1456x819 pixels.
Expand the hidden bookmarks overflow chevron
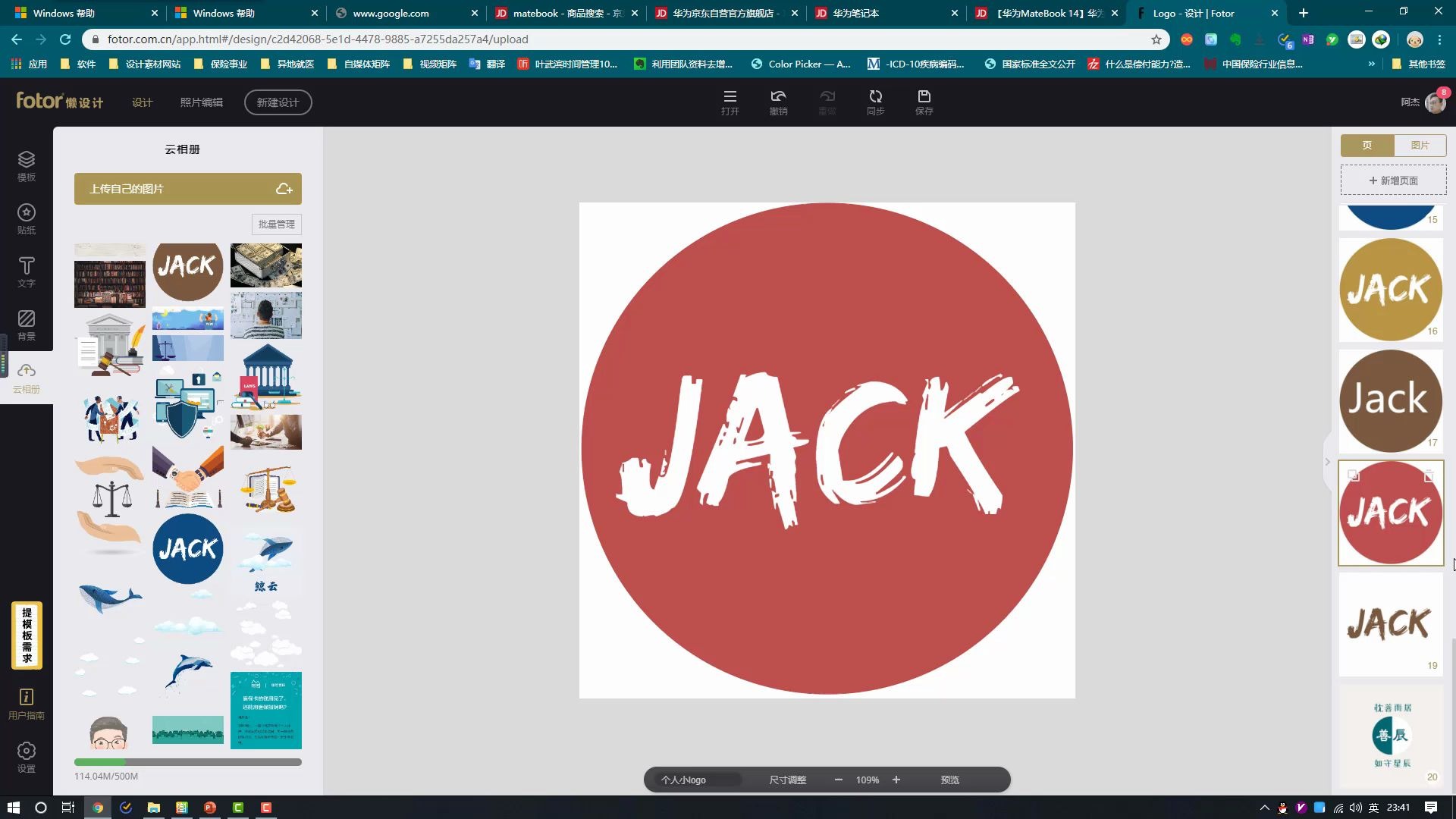coord(1371,64)
